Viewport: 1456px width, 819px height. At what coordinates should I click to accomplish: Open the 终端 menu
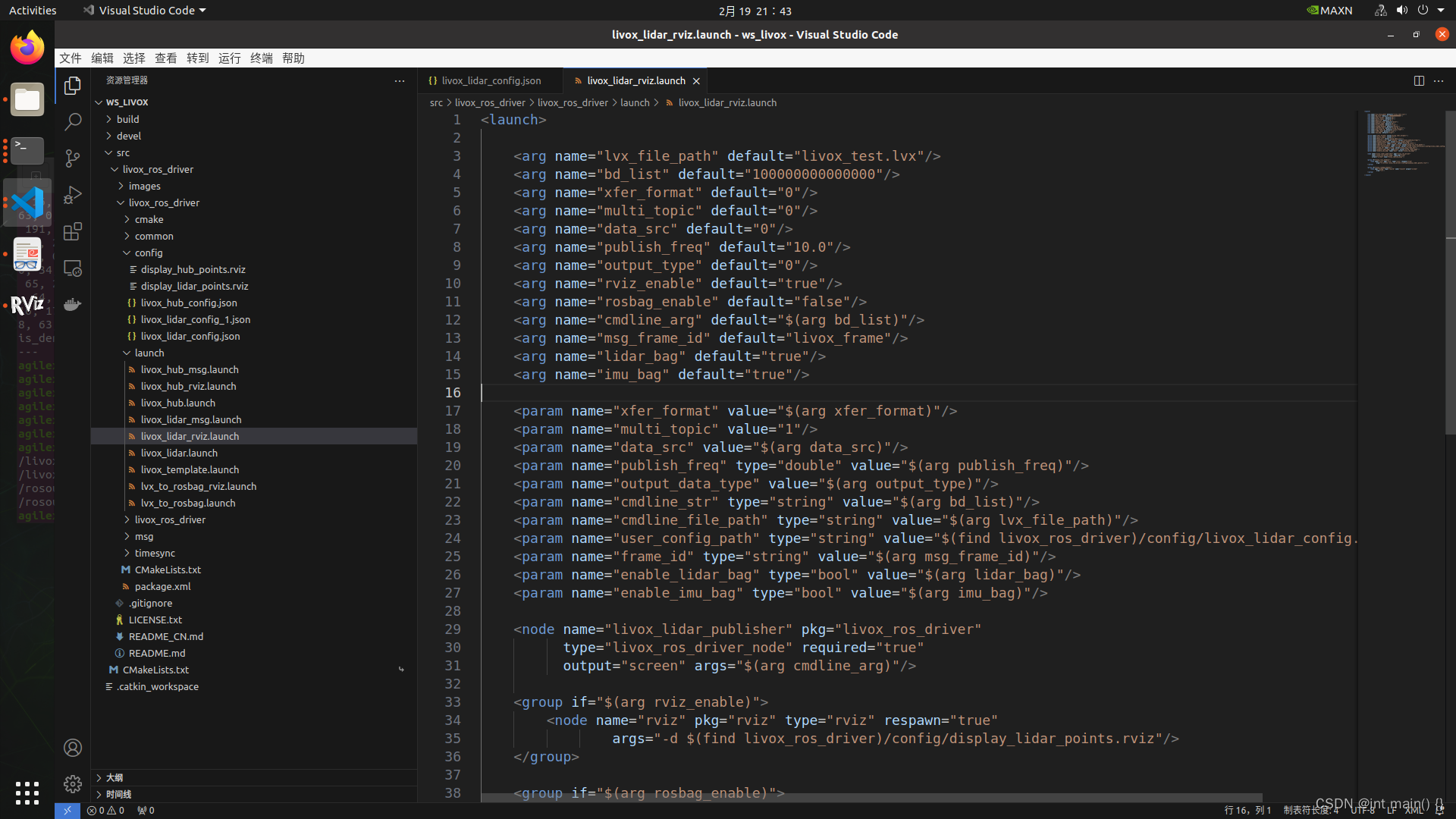pos(262,58)
